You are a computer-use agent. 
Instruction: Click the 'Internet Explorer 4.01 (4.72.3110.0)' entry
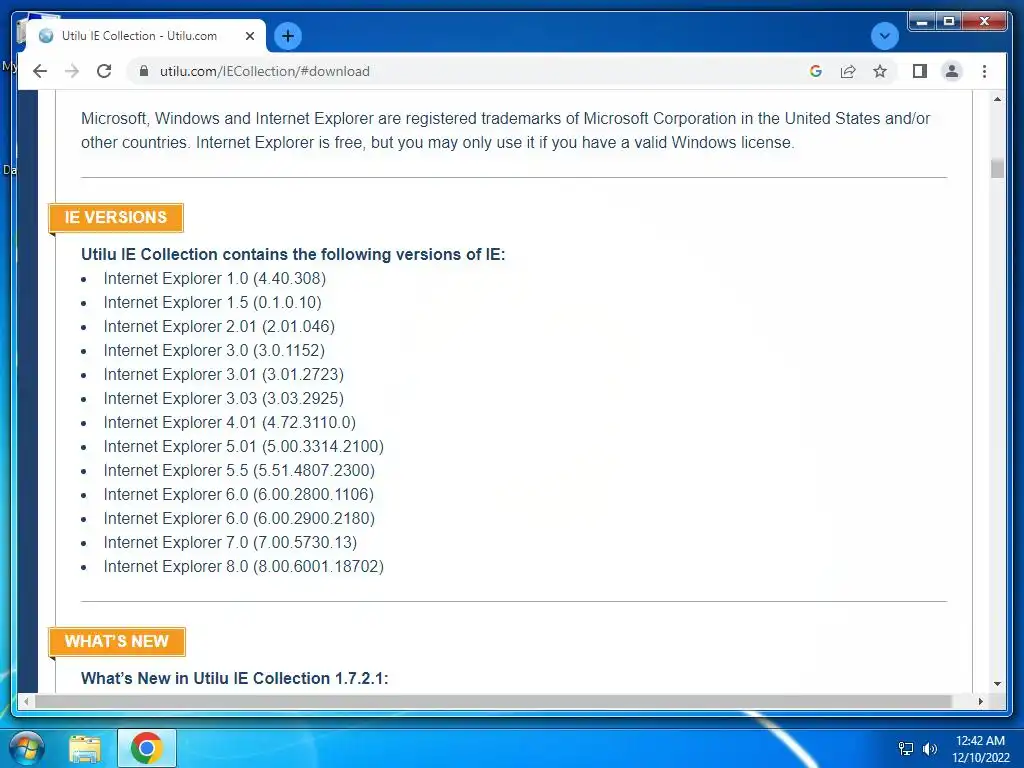click(x=229, y=423)
